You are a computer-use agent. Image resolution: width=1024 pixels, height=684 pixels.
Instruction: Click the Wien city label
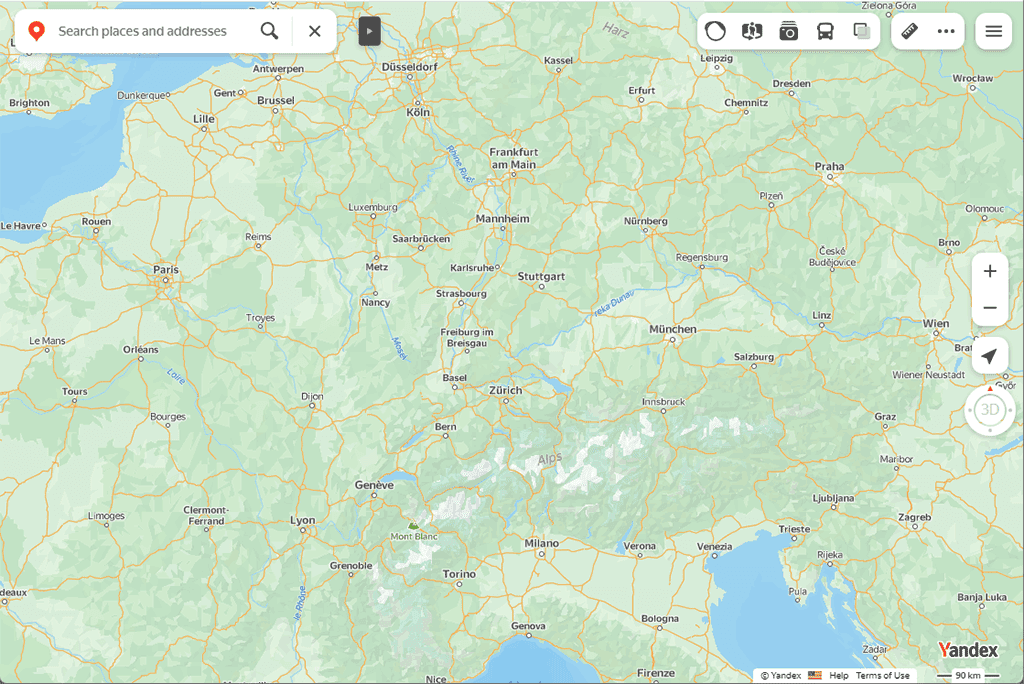(936, 323)
